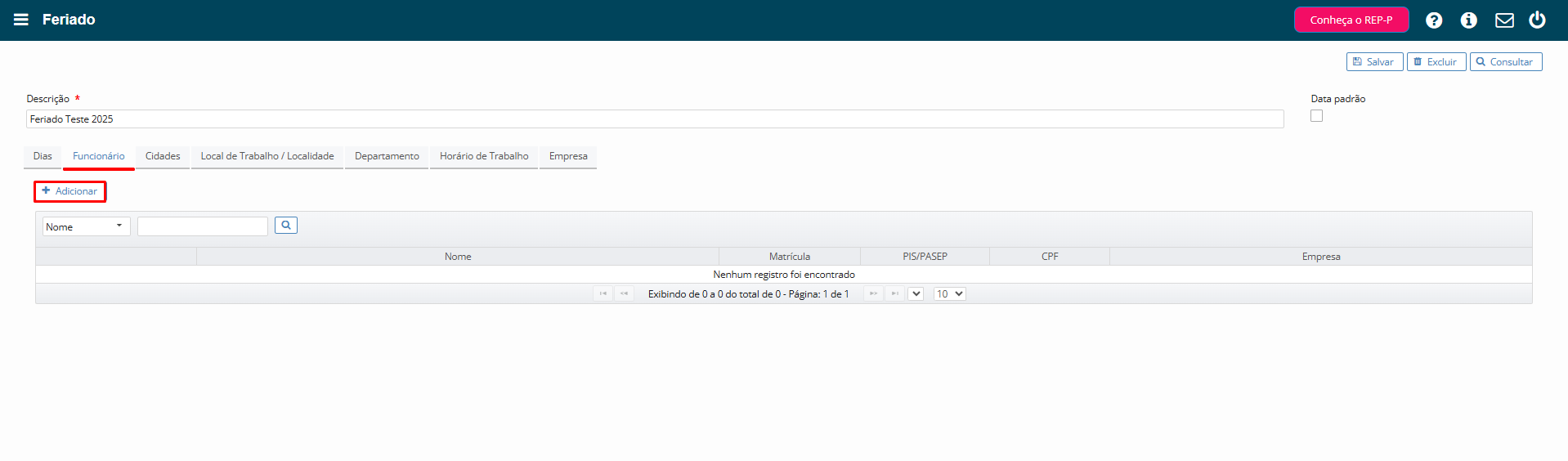Click the 'Exibindo de 0 a 0' paginator text
Image resolution: width=1568 pixels, height=461 pixels.
tap(748, 294)
